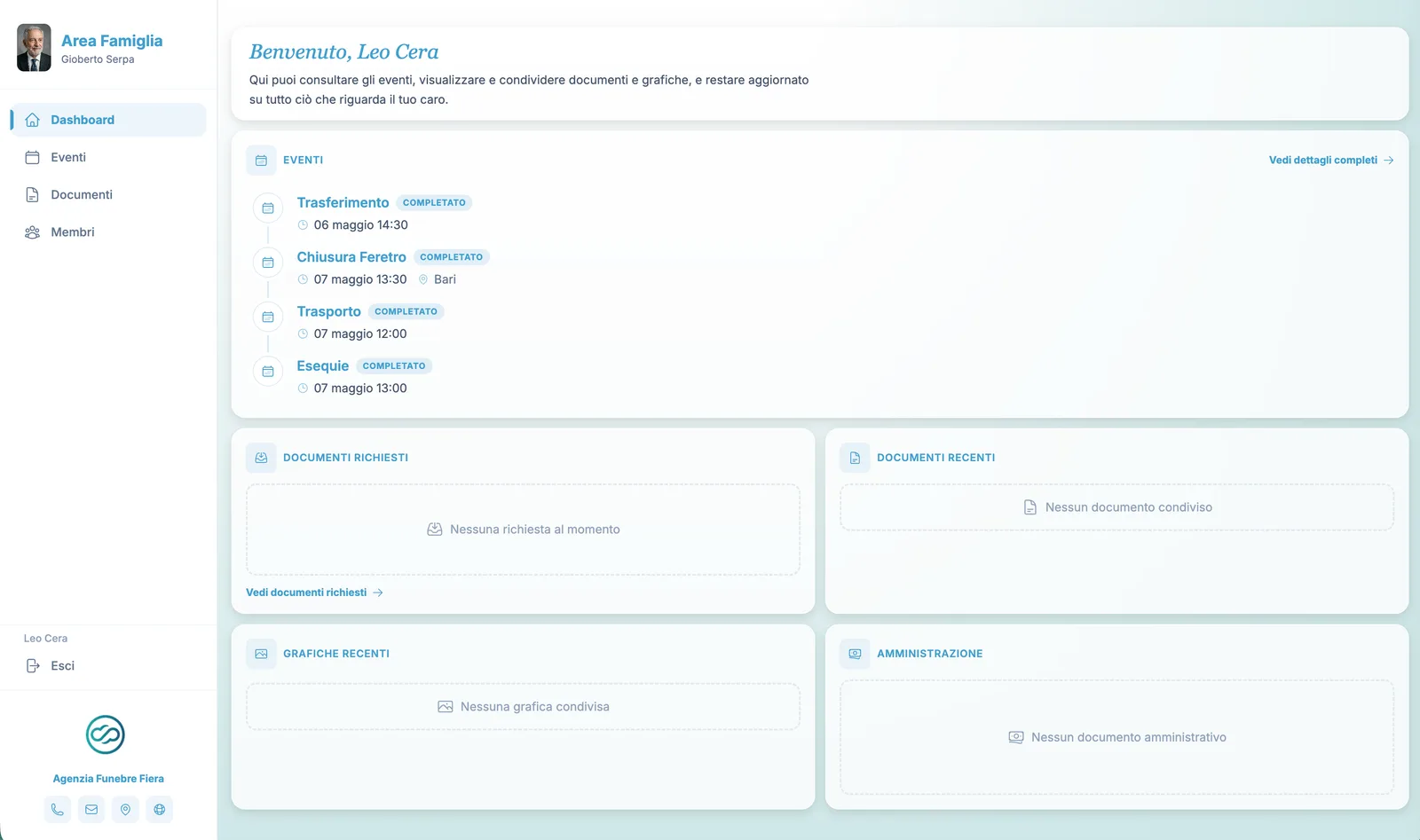Open Vedi documenti richiesti link
Image resolution: width=1420 pixels, height=840 pixels.
(x=314, y=593)
